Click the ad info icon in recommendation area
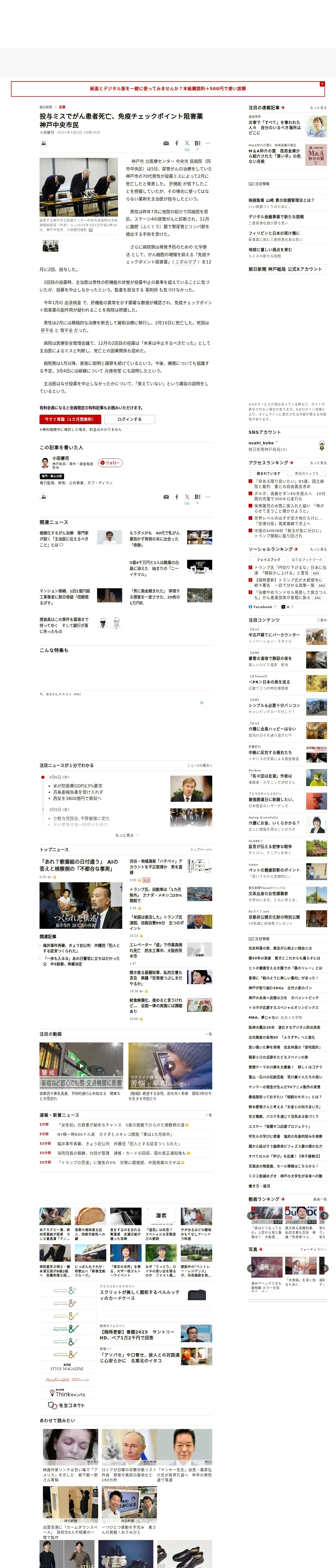Viewport: 336px width, 1568px height. (203, 702)
